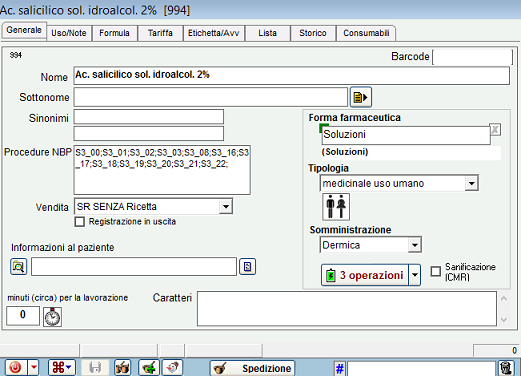This screenshot has height=376, width=521.
Task: Click the stopwatch timer icon
Action: point(52,317)
